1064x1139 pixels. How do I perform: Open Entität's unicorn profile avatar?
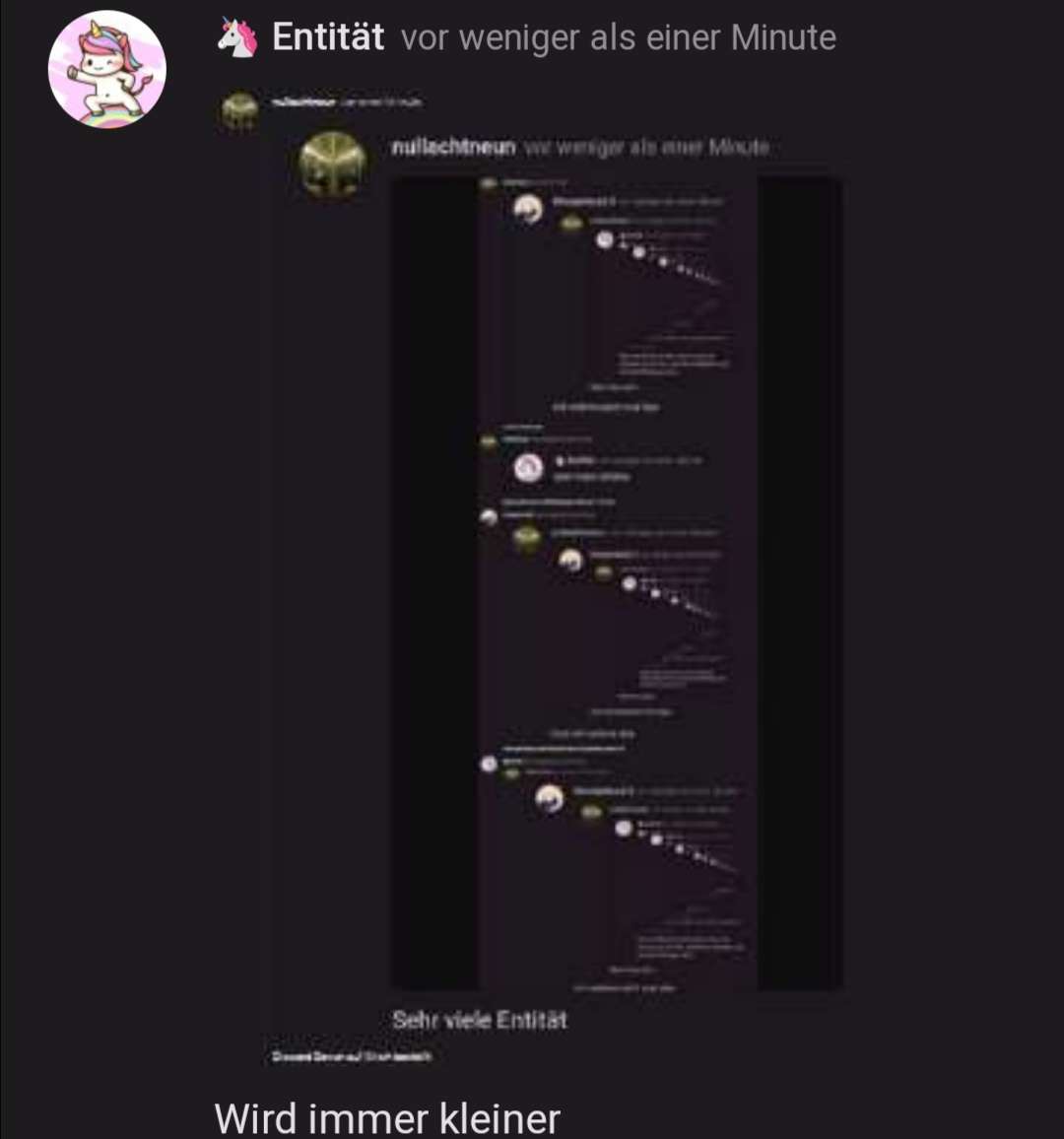coord(107,69)
